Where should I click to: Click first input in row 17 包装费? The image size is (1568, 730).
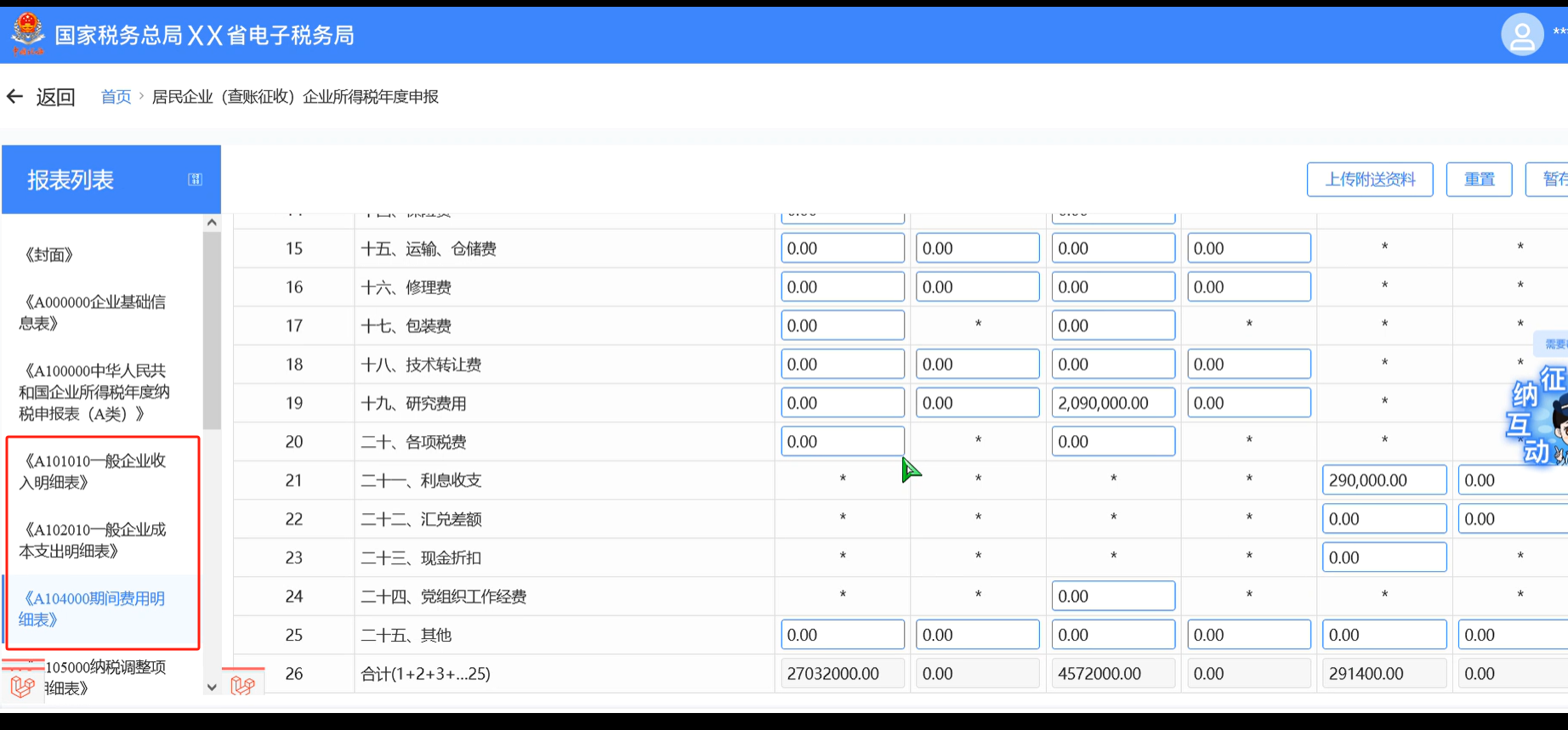tap(843, 325)
